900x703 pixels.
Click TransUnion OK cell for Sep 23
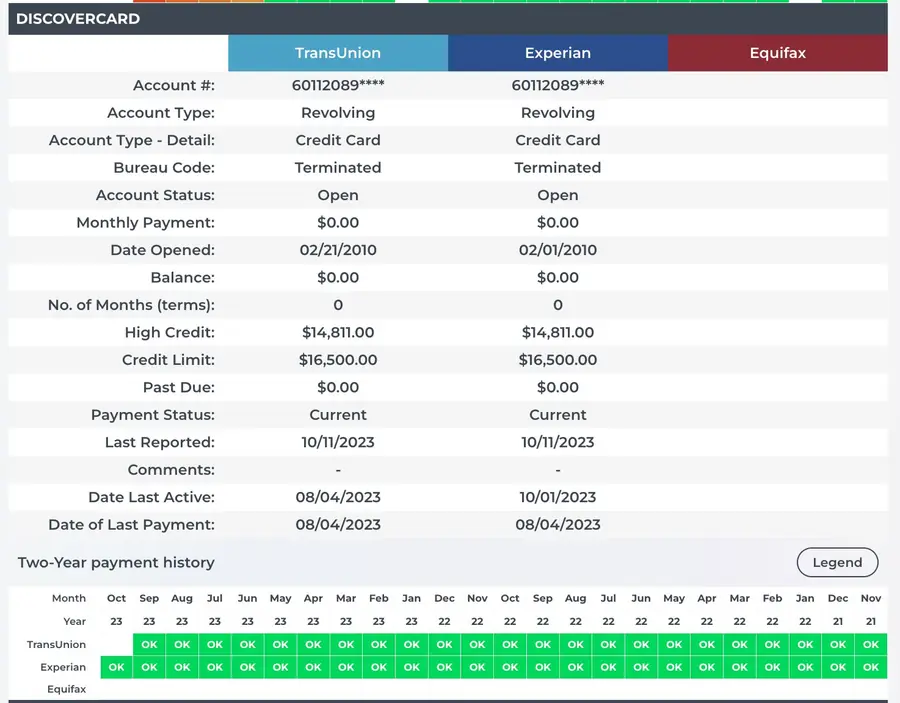149,644
